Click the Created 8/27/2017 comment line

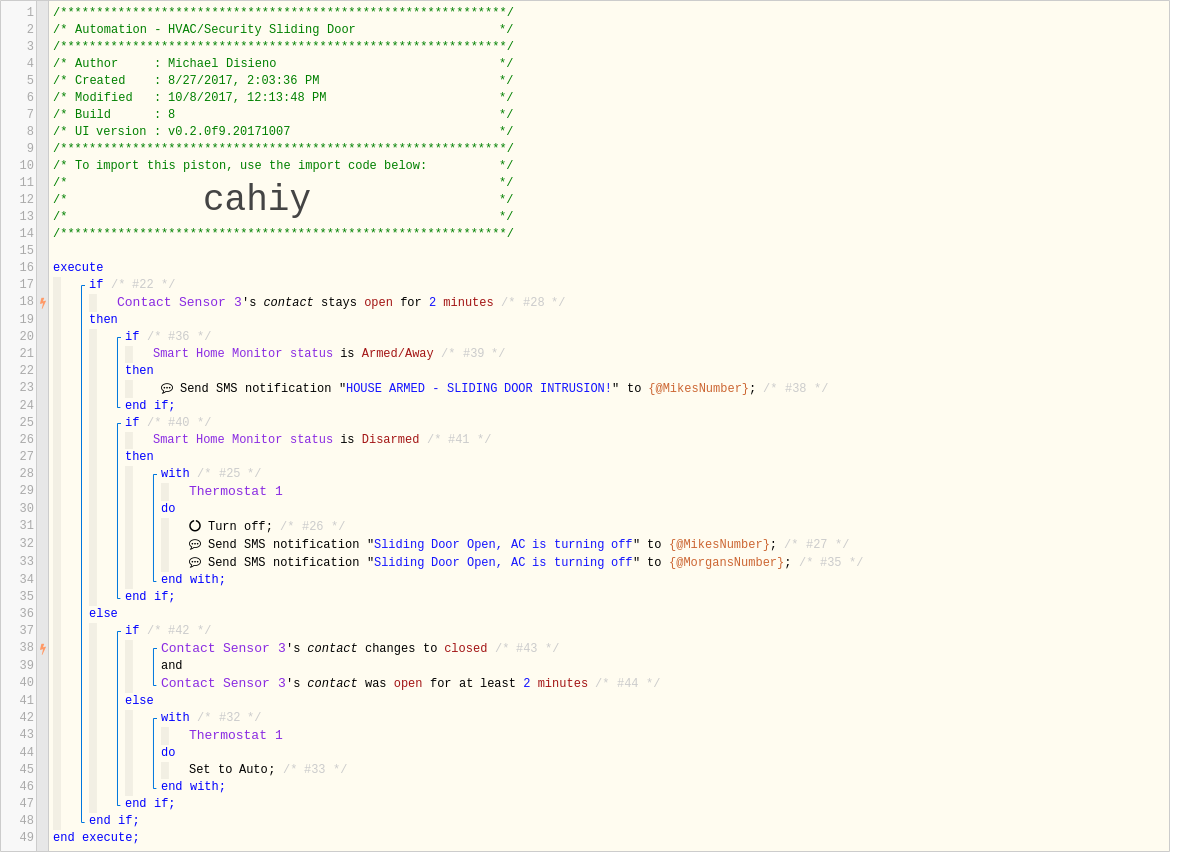click(283, 81)
